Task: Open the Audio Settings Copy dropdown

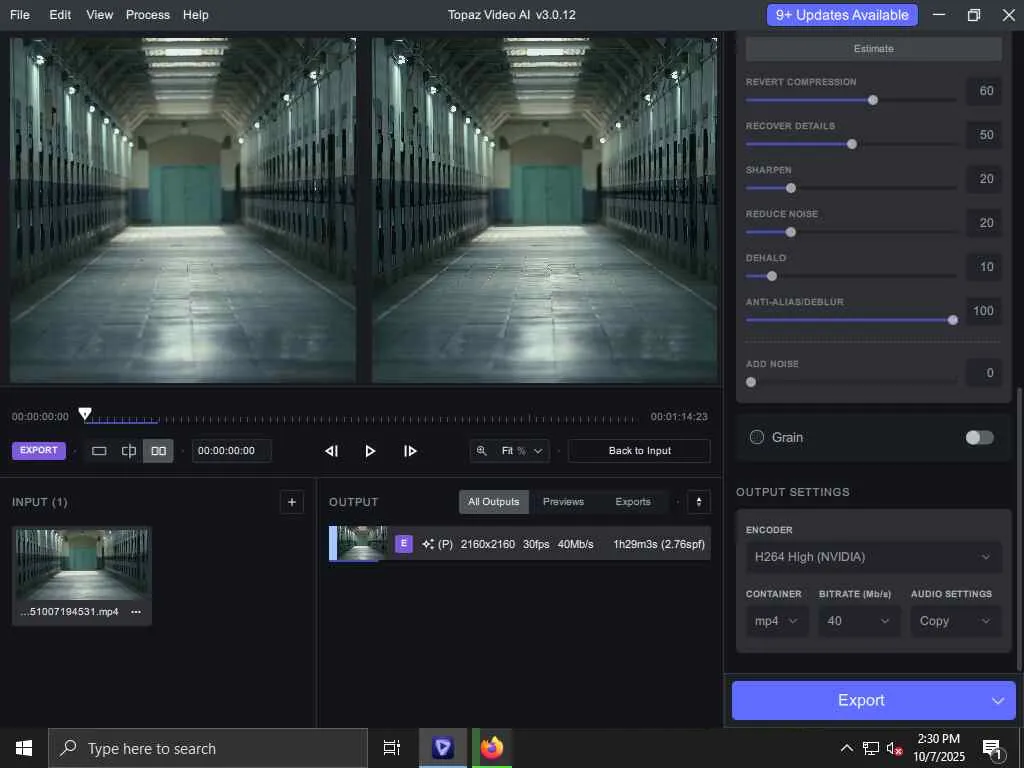Action: click(x=955, y=621)
